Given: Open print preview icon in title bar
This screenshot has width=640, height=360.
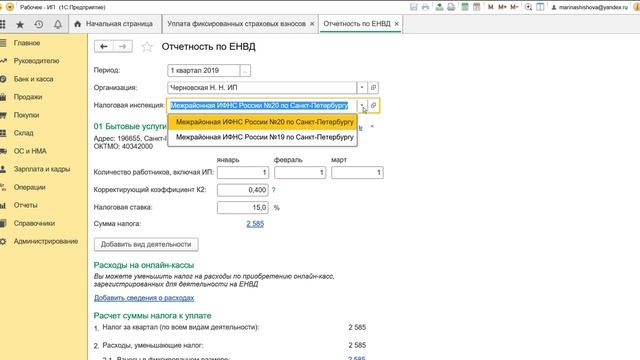Looking at the screenshot, I should click(x=451, y=7).
